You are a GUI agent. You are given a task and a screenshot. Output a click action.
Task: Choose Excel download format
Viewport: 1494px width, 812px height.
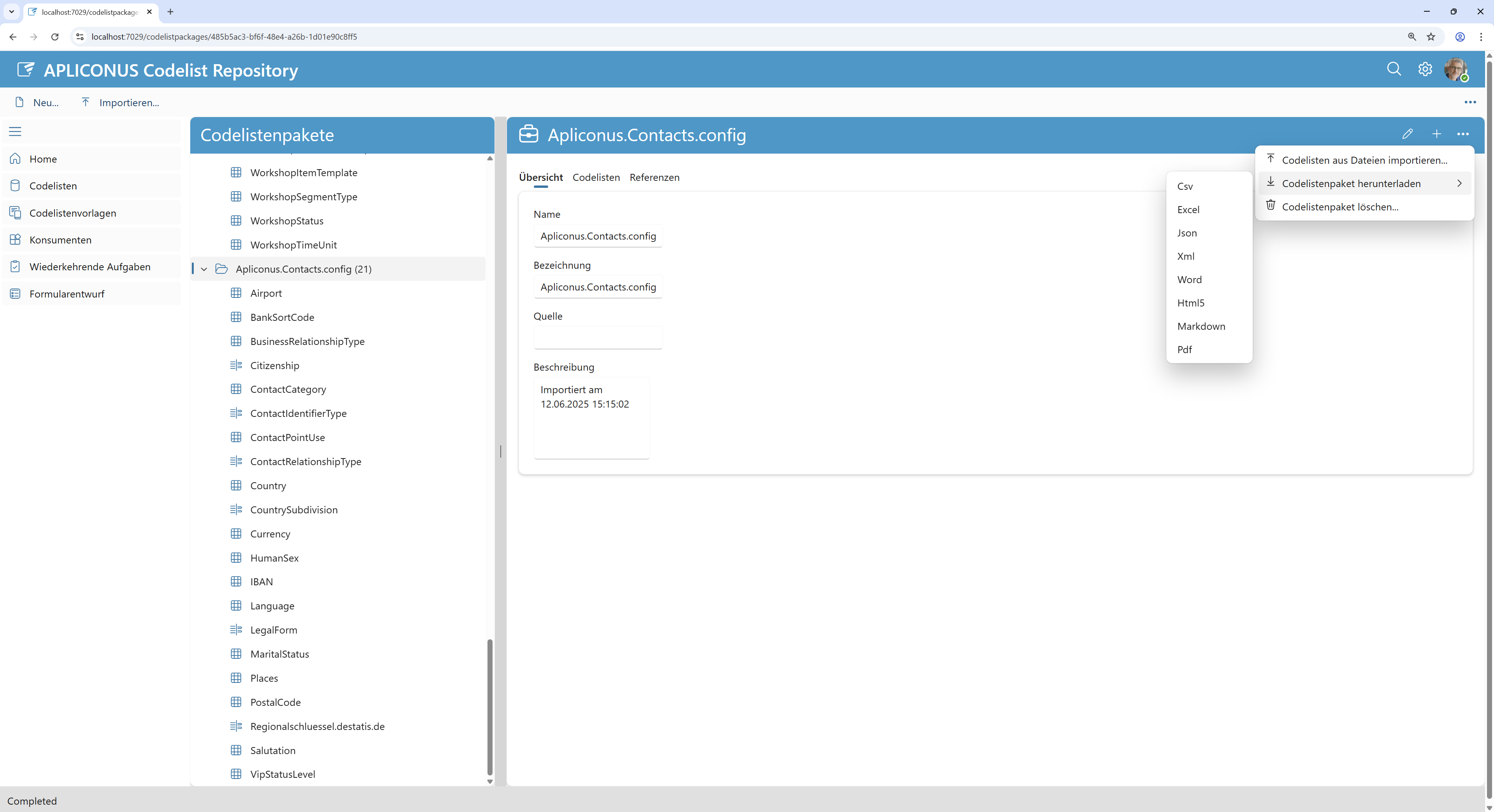point(1209,209)
